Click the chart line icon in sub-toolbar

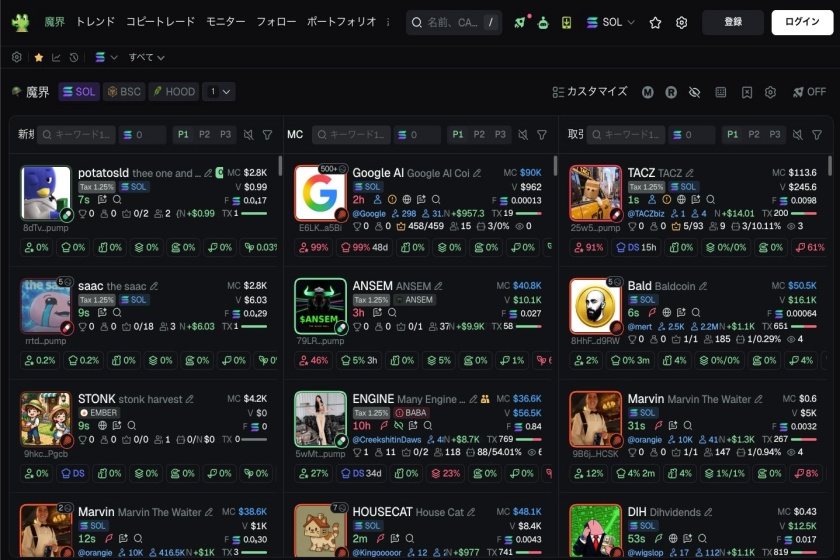pos(56,57)
